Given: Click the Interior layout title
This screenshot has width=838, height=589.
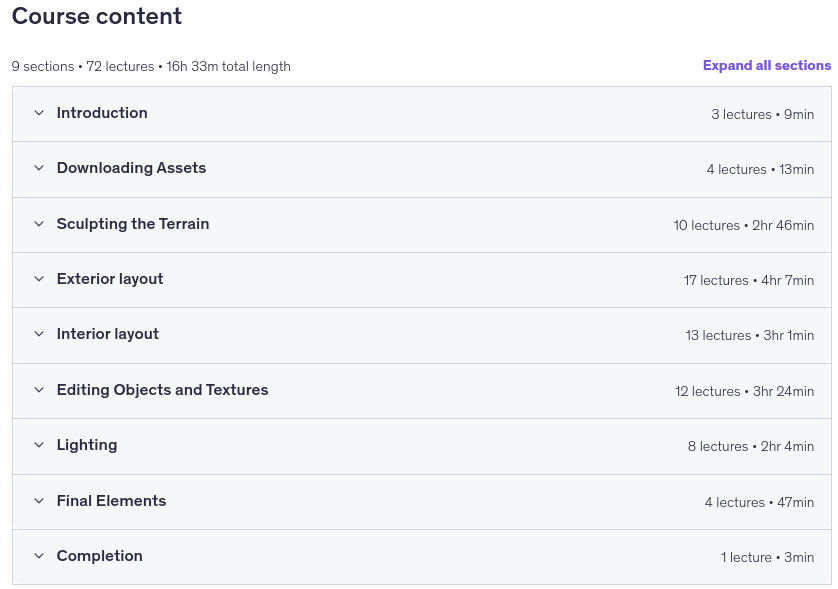Looking at the screenshot, I should (x=108, y=334).
